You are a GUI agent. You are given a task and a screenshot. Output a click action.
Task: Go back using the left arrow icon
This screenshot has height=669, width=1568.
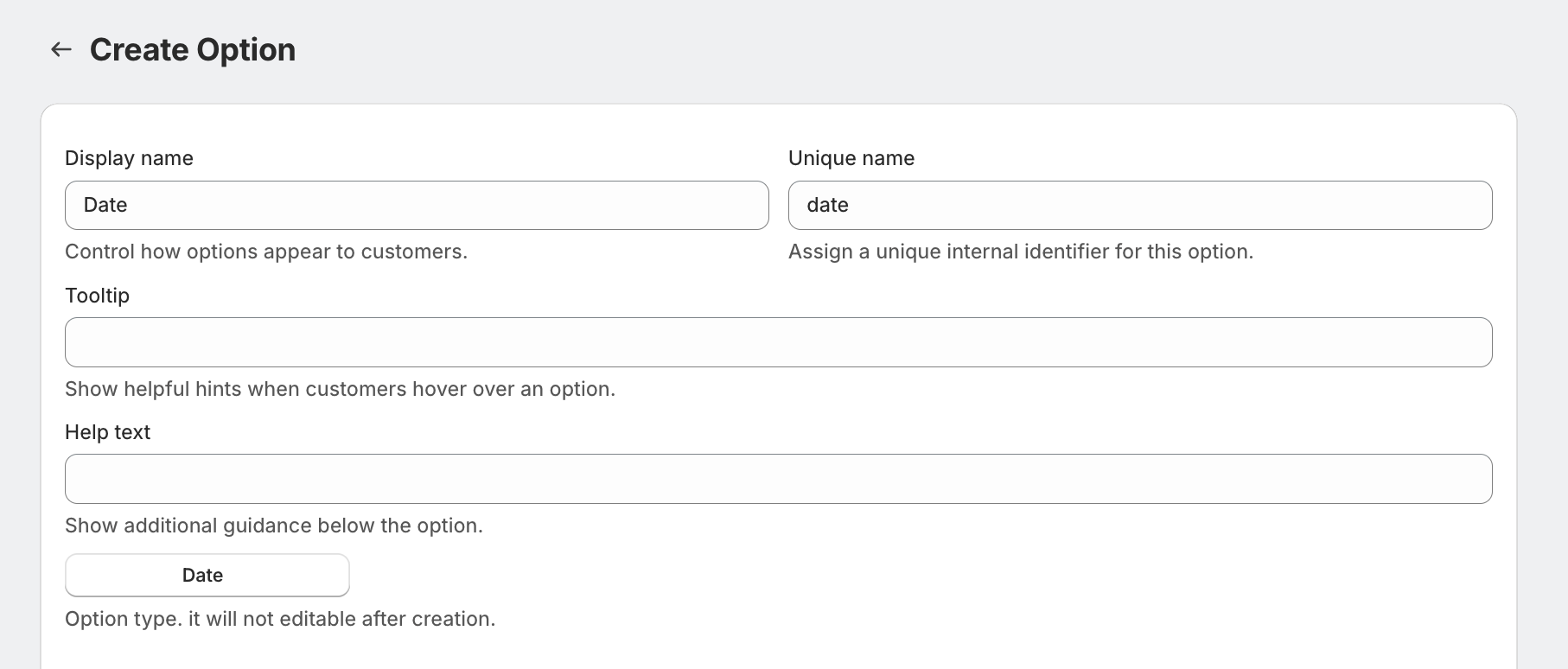[x=61, y=49]
